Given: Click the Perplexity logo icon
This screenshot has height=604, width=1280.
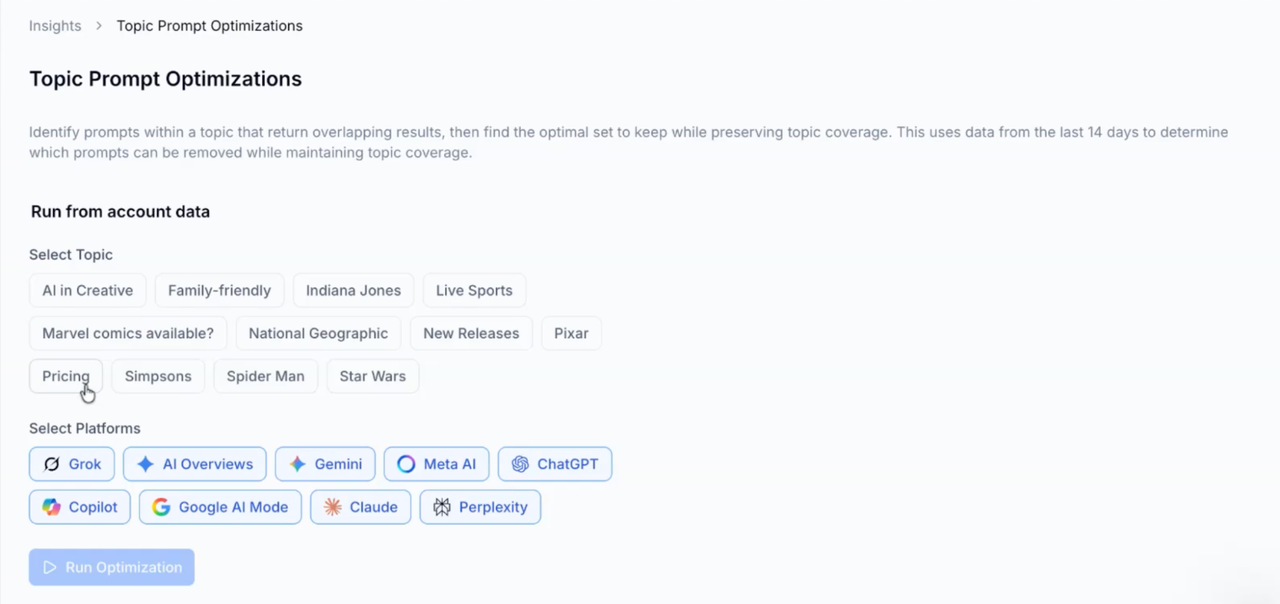Looking at the screenshot, I should (x=441, y=507).
